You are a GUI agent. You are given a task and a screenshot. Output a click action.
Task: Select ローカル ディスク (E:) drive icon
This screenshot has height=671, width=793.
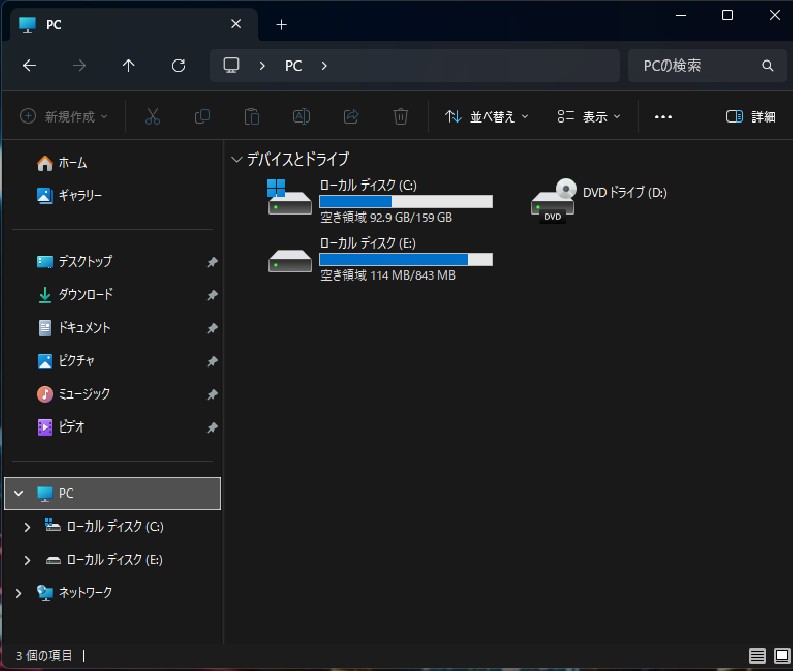289,260
